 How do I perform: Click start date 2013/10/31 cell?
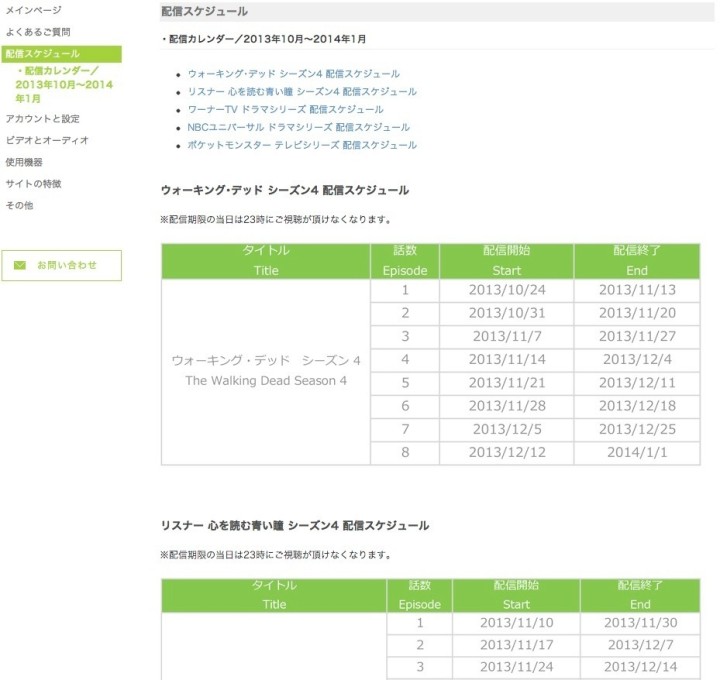tap(507, 313)
